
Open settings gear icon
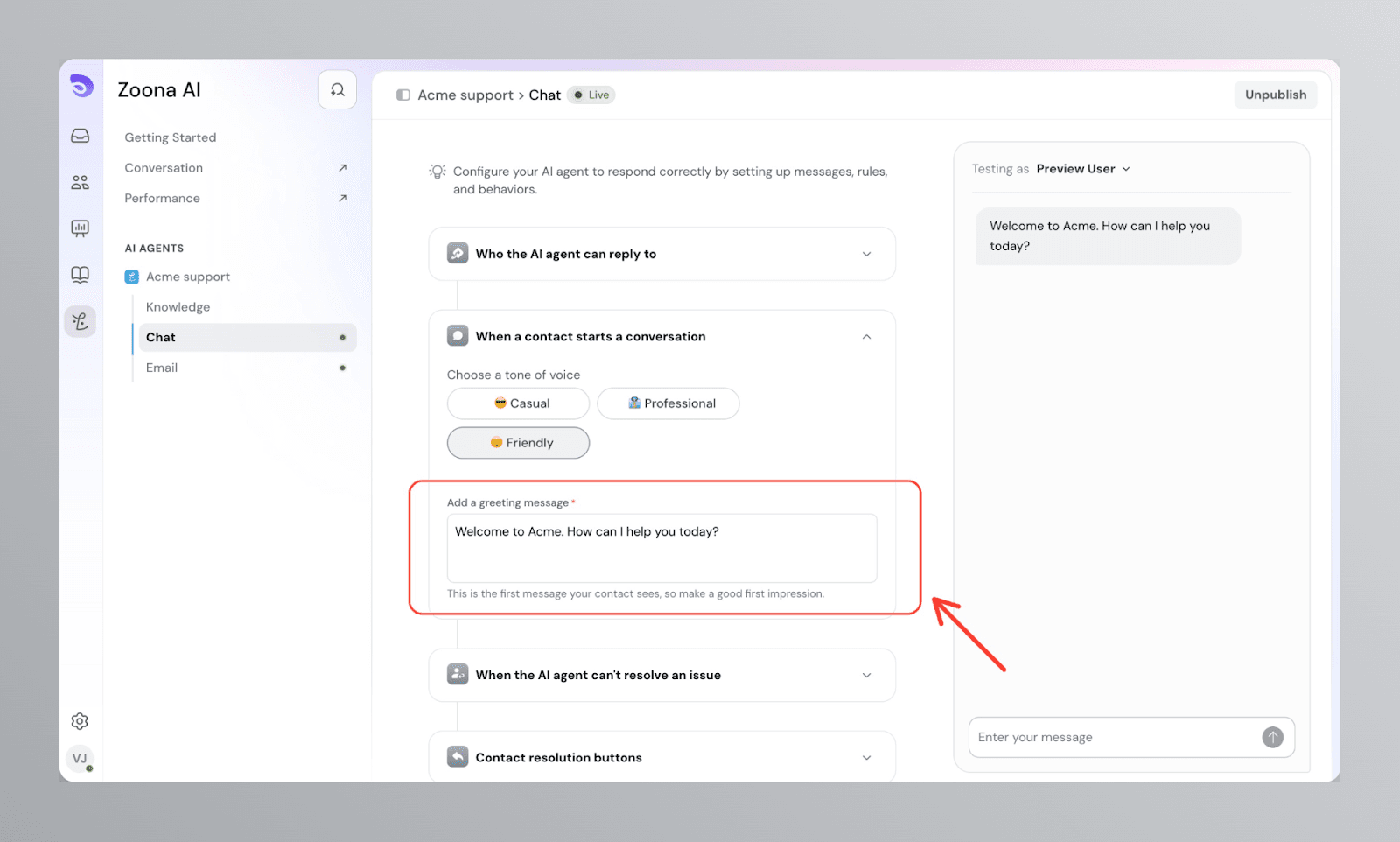[x=80, y=721]
